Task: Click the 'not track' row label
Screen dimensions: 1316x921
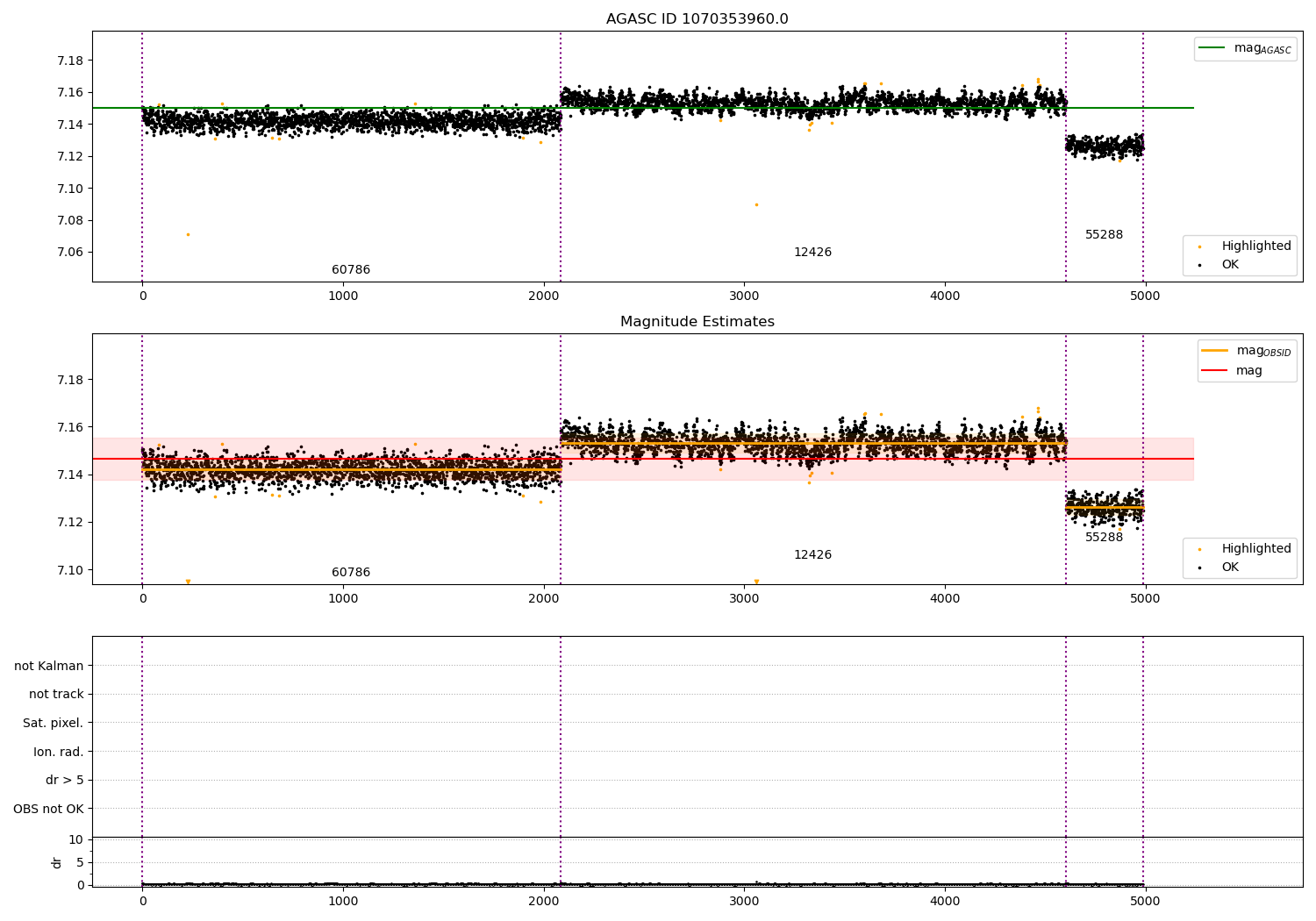Action: (x=56, y=695)
